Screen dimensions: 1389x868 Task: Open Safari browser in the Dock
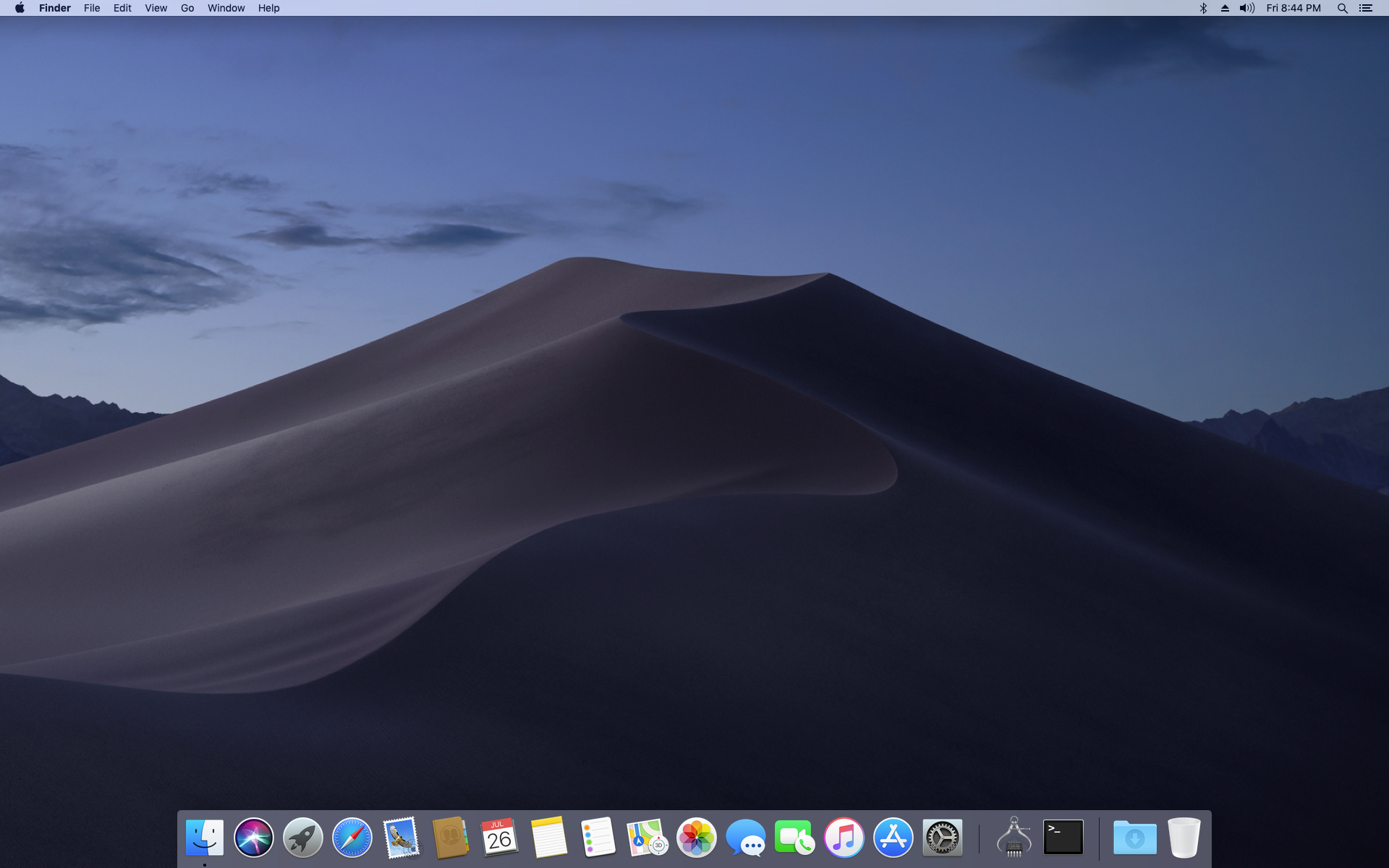pos(352,838)
